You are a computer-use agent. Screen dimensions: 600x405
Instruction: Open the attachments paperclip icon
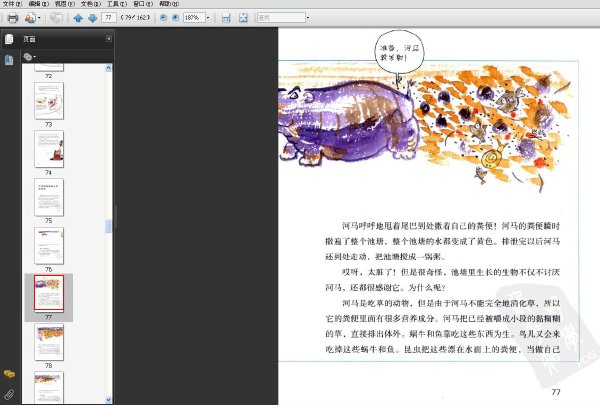pyautogui.click(x=9, y=394)
